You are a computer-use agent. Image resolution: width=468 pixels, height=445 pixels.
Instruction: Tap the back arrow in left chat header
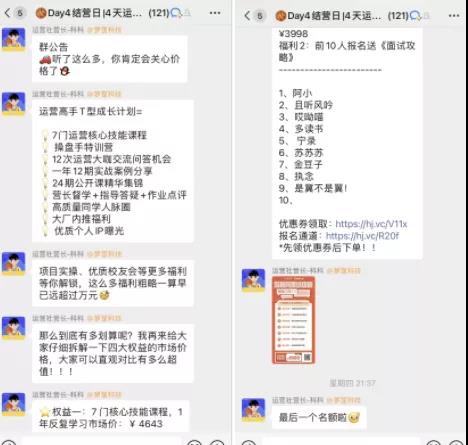7,13
